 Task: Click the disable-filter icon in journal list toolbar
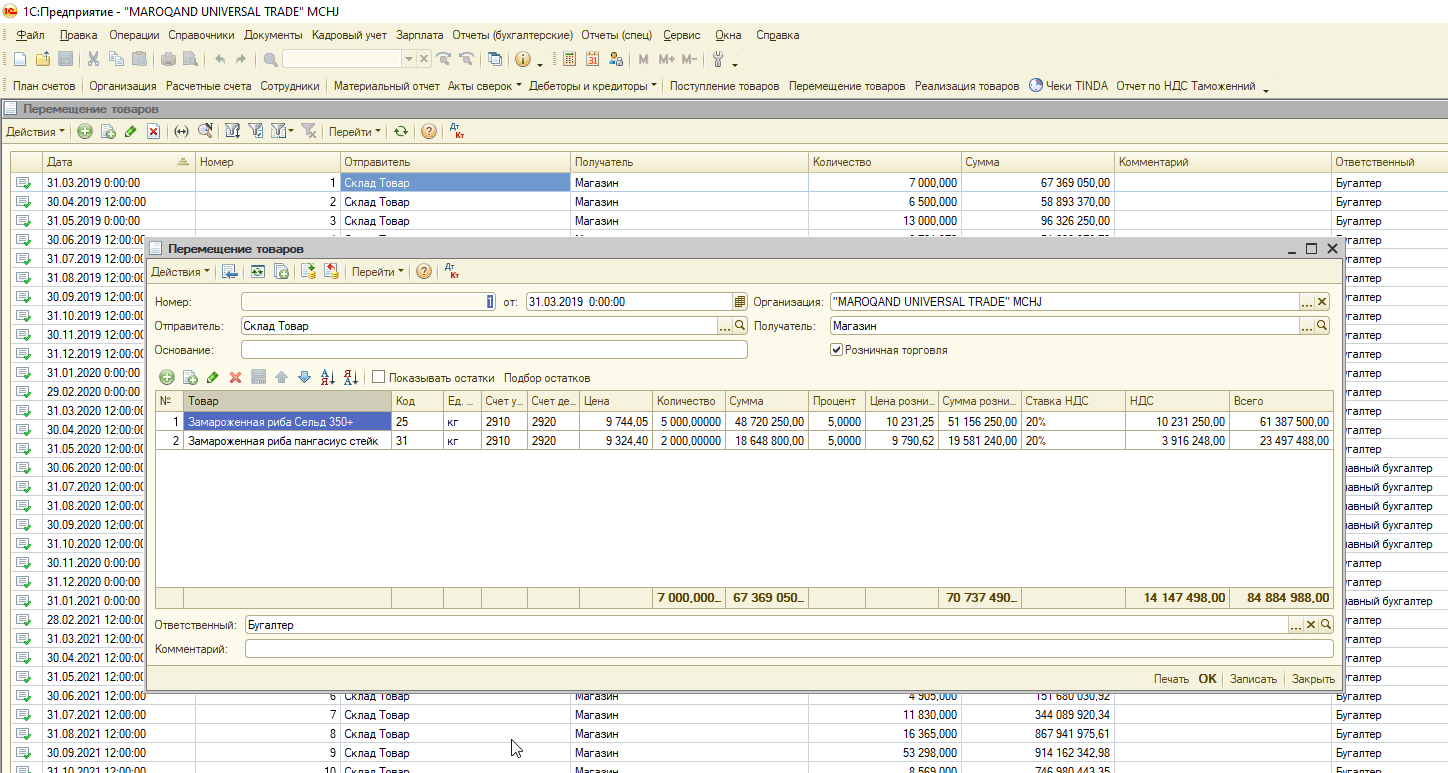point(309,131)
